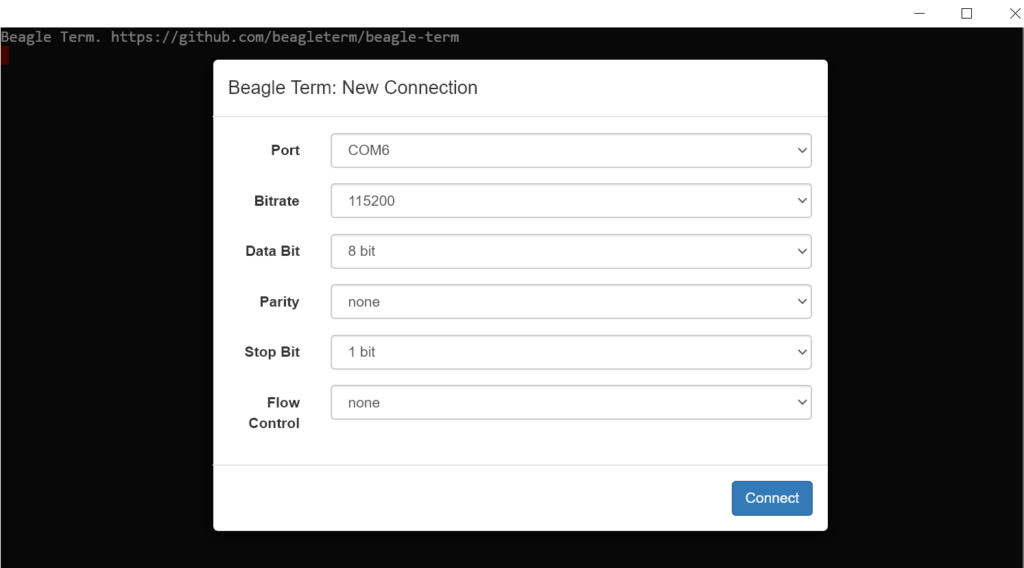Click the Parity field label
The width and height of the screenshot is (1024, 568).
tap(279, 302)
